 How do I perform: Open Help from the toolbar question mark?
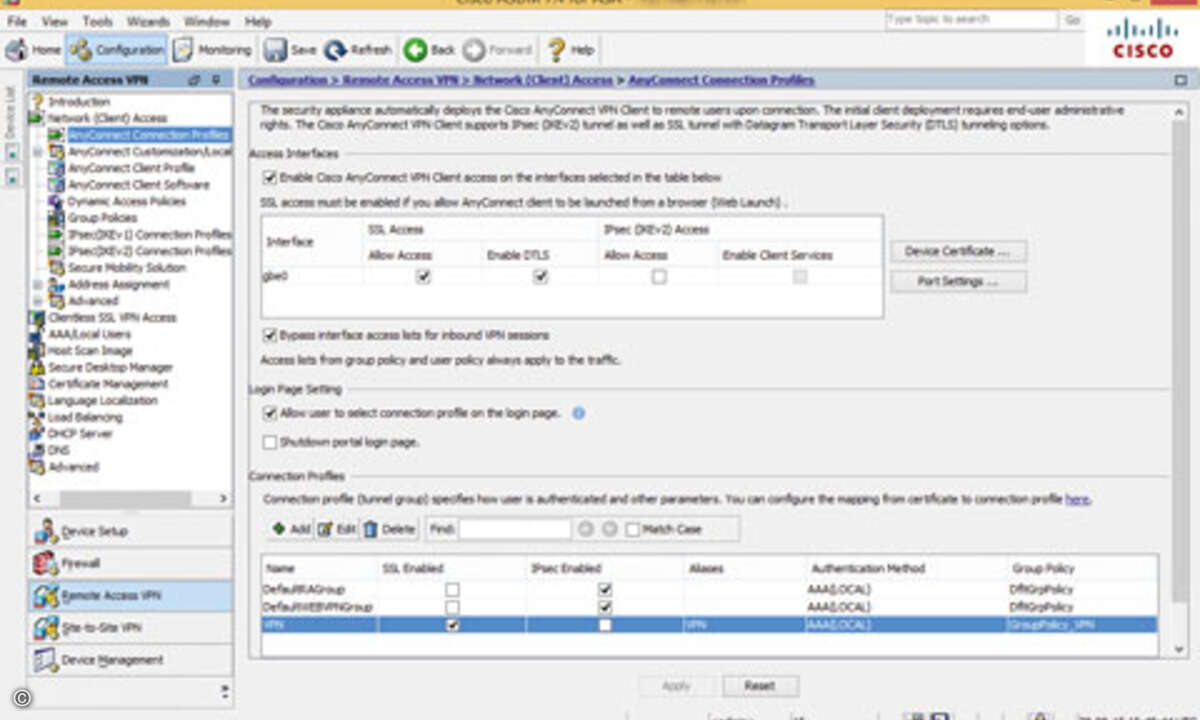(570, 49)
